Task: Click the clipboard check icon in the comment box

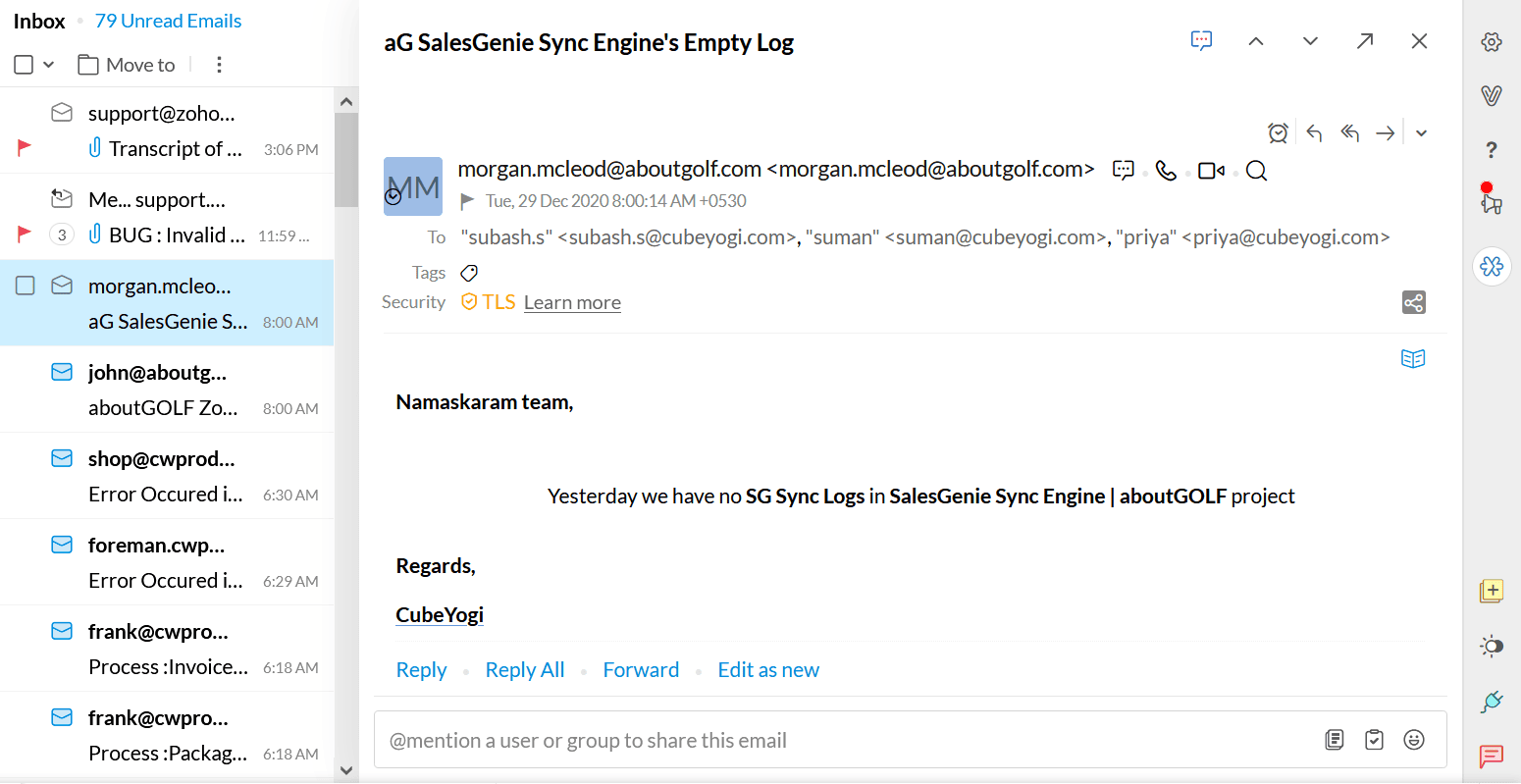Action: (x=1374, y=740)
